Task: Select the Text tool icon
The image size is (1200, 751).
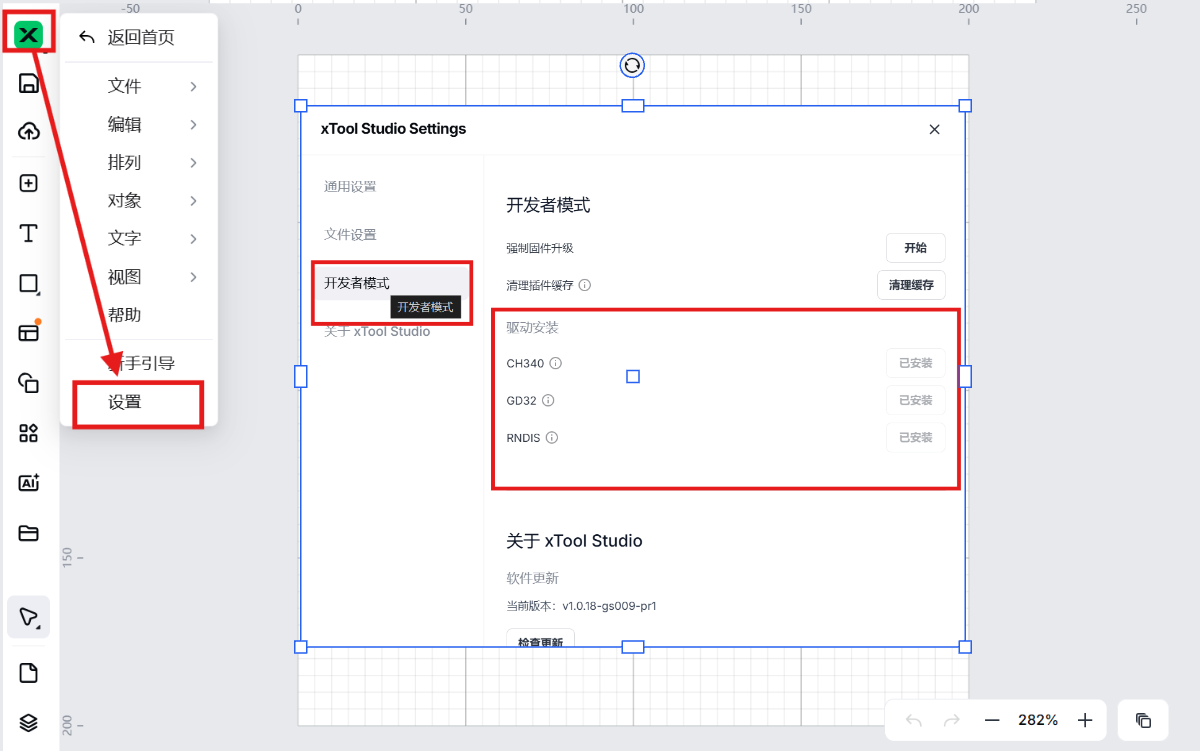Action: click(x=29, y=234)
